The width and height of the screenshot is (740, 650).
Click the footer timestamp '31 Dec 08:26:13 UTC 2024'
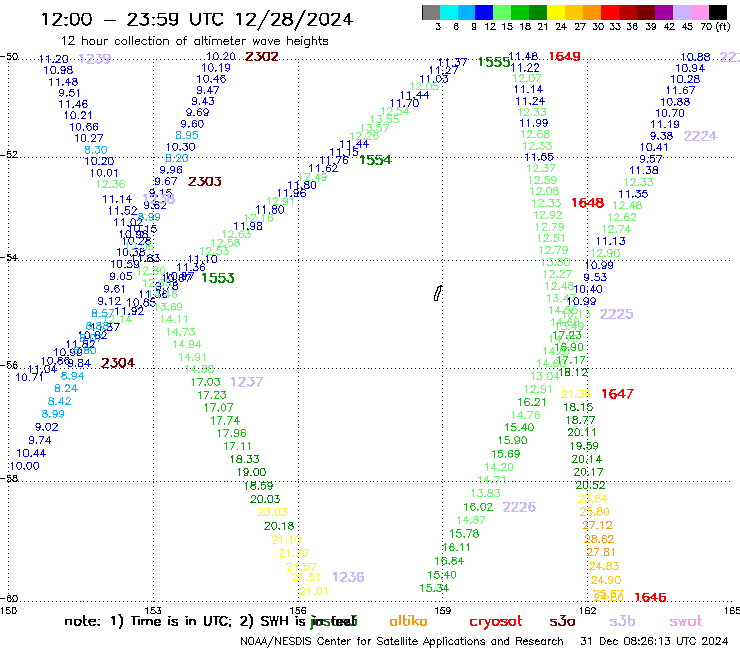pos(654,641)
